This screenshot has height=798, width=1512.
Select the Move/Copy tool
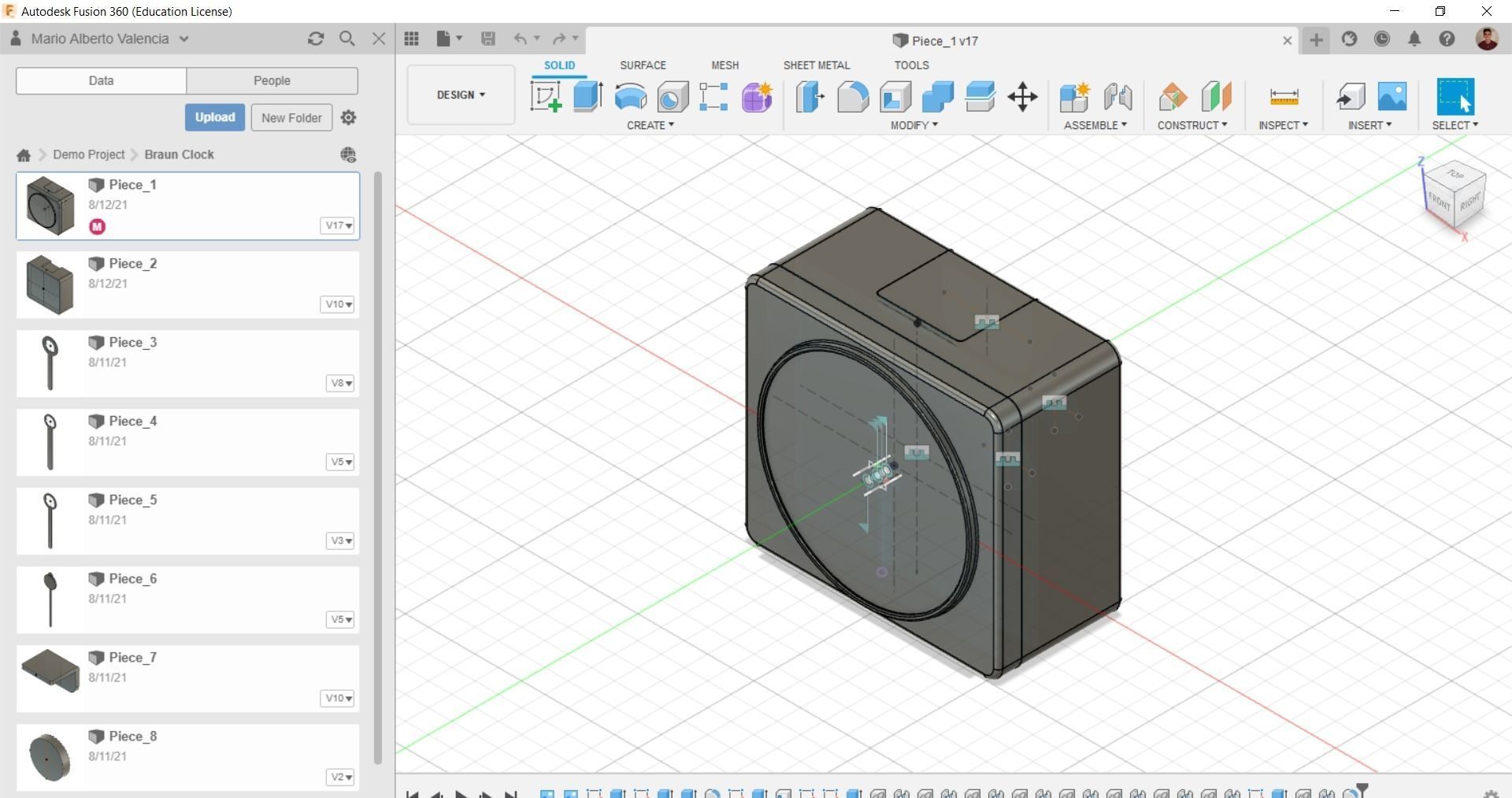point(1022,97)
